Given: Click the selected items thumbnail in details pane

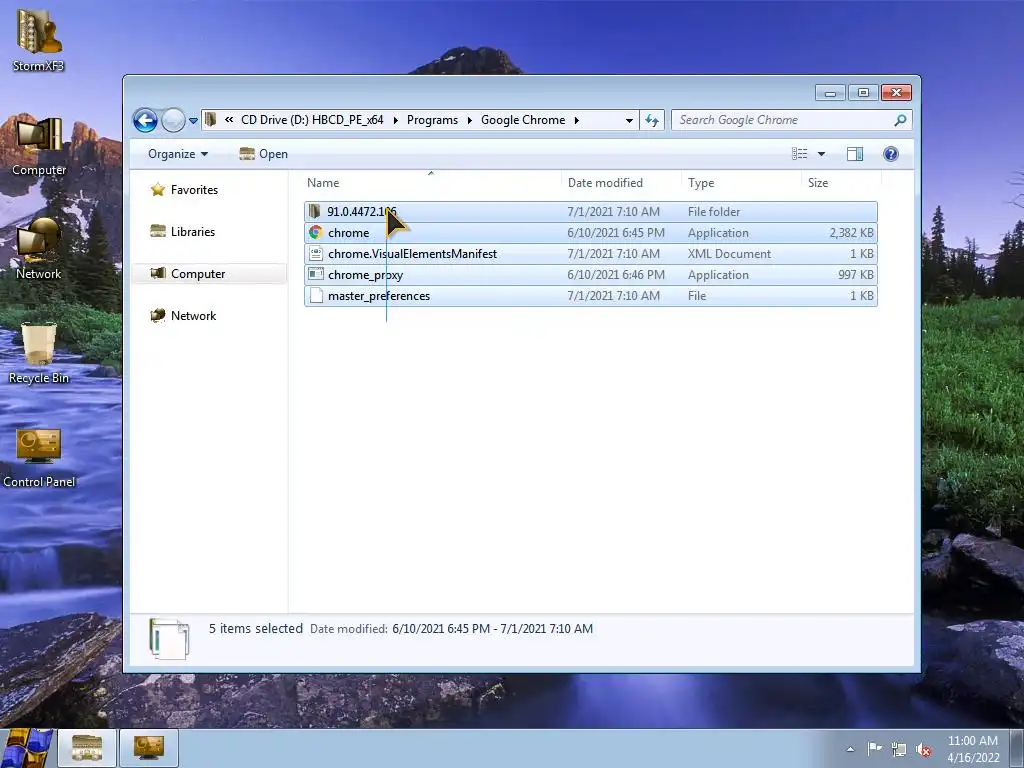Looking at the screenshot, I should [169, 639].
